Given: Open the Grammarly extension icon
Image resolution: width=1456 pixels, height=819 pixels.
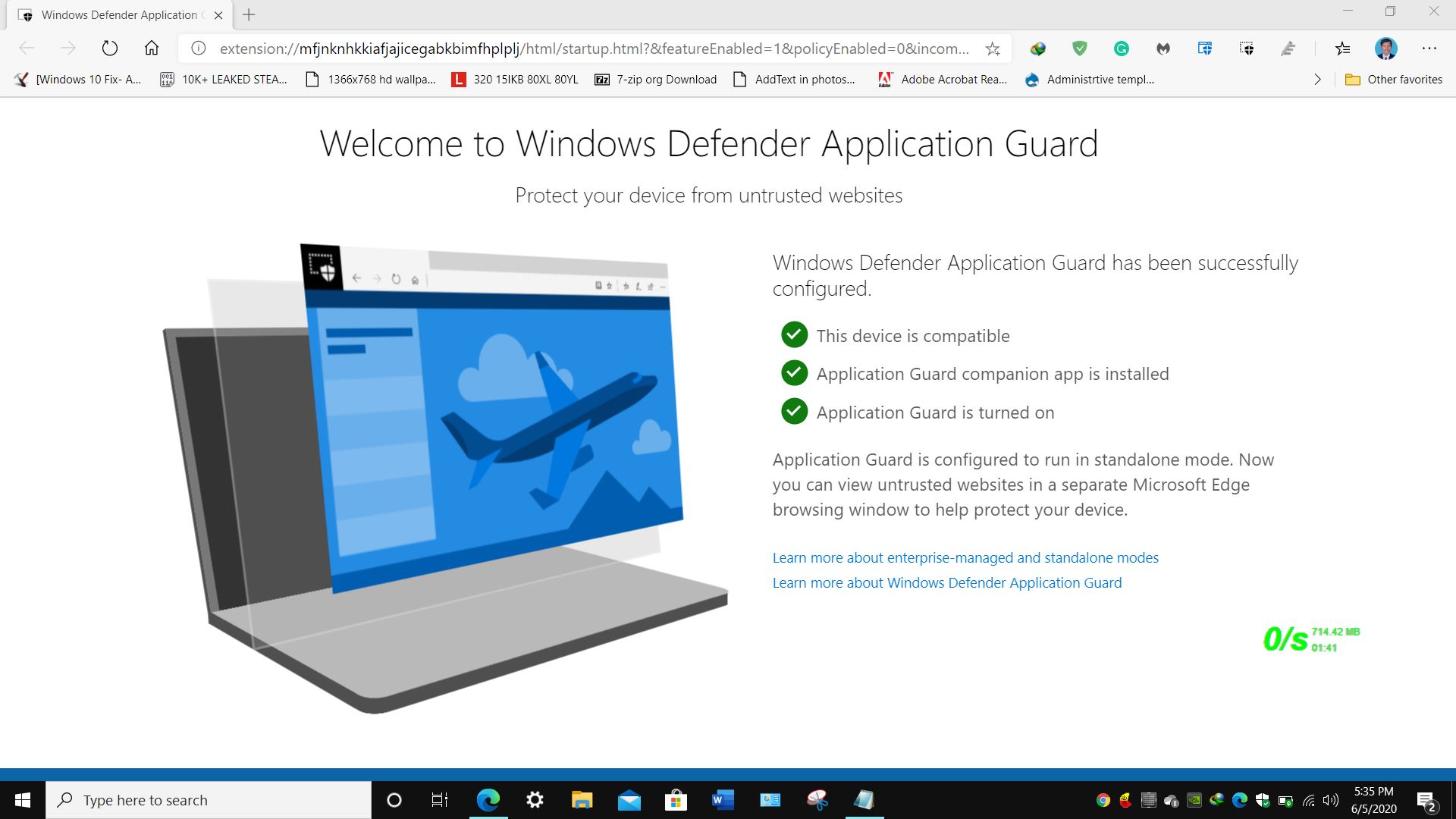Looking at the screenshot, I should click(1122, 49).
